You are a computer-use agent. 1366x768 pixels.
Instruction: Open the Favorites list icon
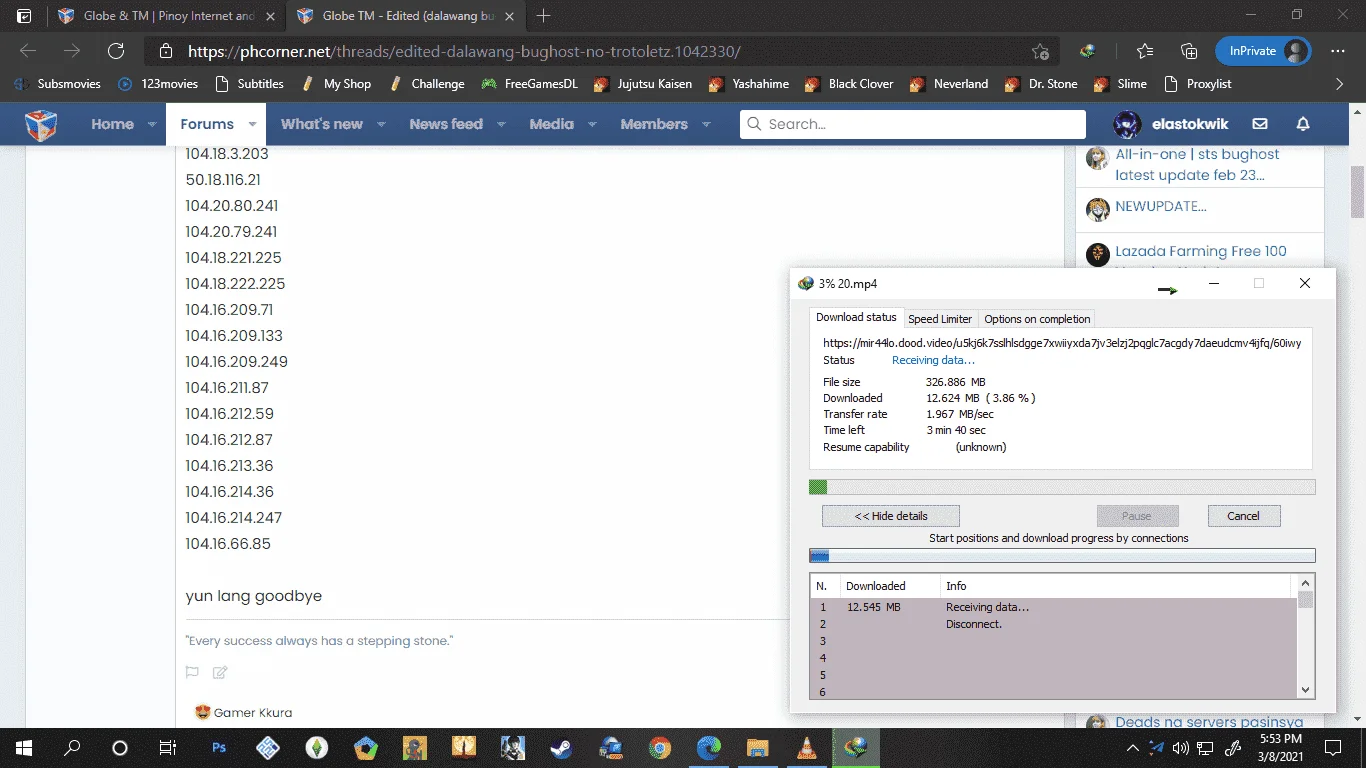(1145, 51)
